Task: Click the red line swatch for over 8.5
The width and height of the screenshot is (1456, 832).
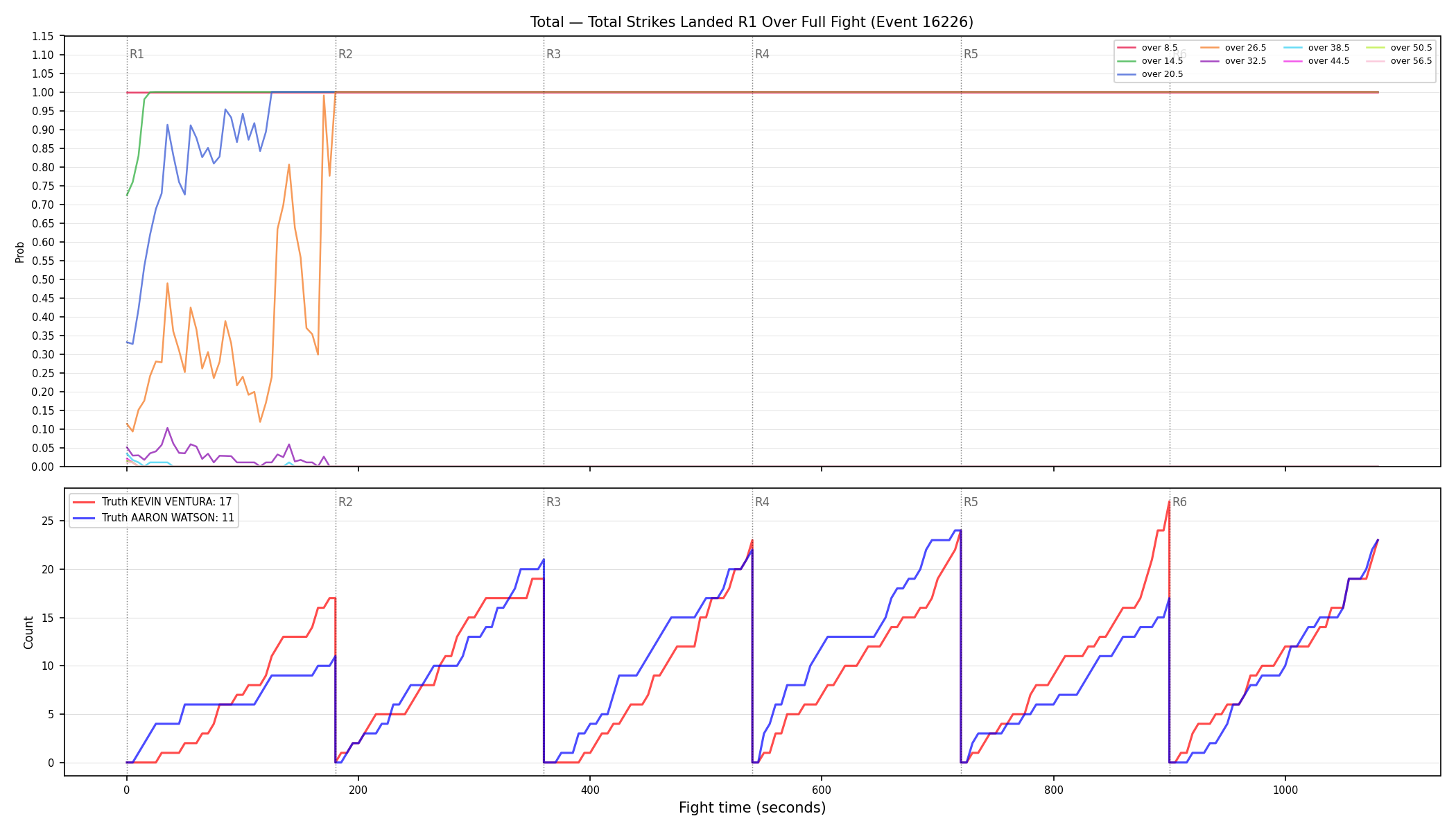Action: click(1127, 48)
